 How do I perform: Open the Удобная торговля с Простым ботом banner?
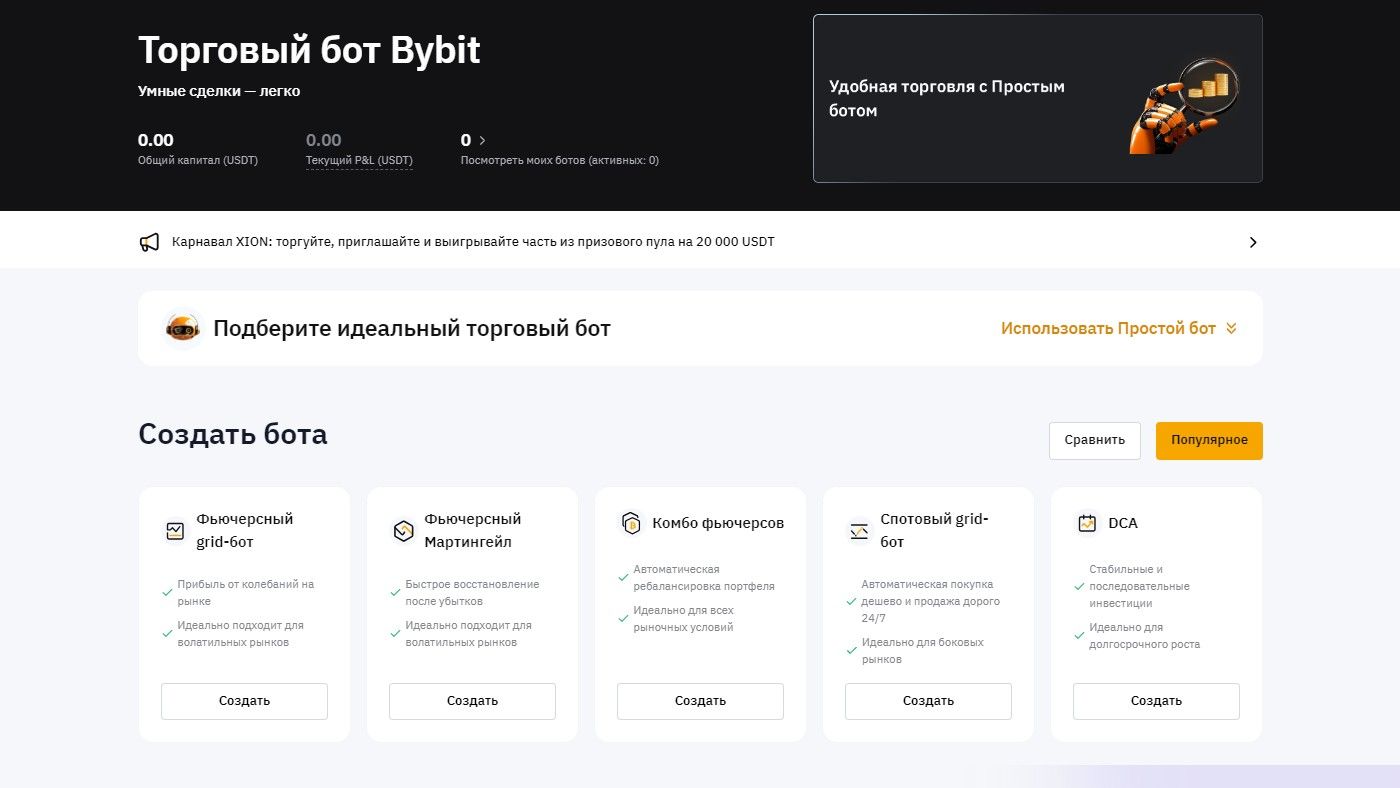pos(1038,98)
